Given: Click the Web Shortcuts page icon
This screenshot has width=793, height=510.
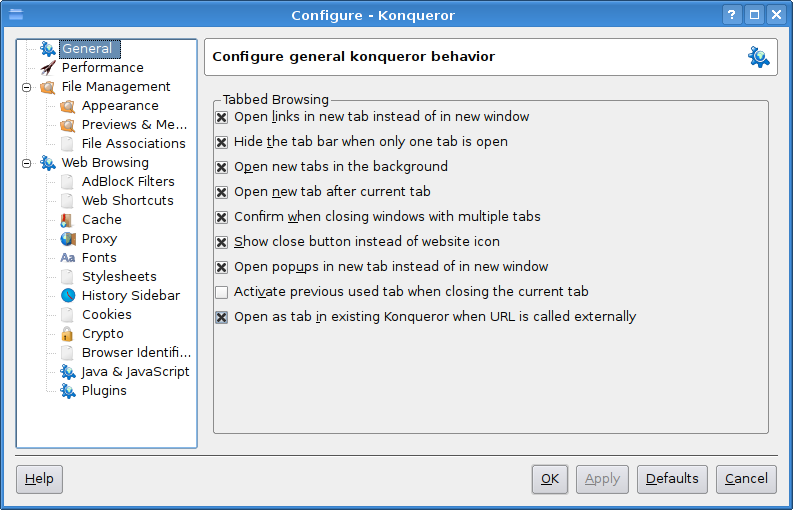Looking at the screenshot, I should tap(67, 201).
